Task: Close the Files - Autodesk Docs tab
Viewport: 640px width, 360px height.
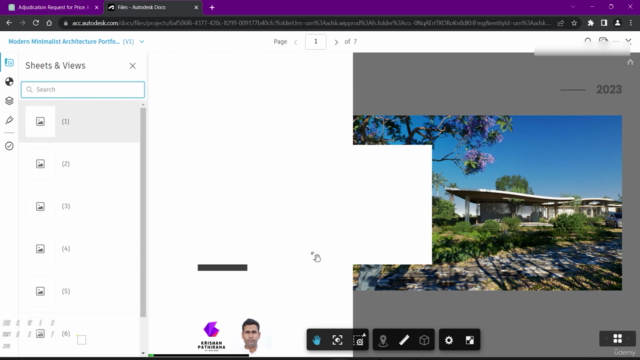Action: click(196, 7)
